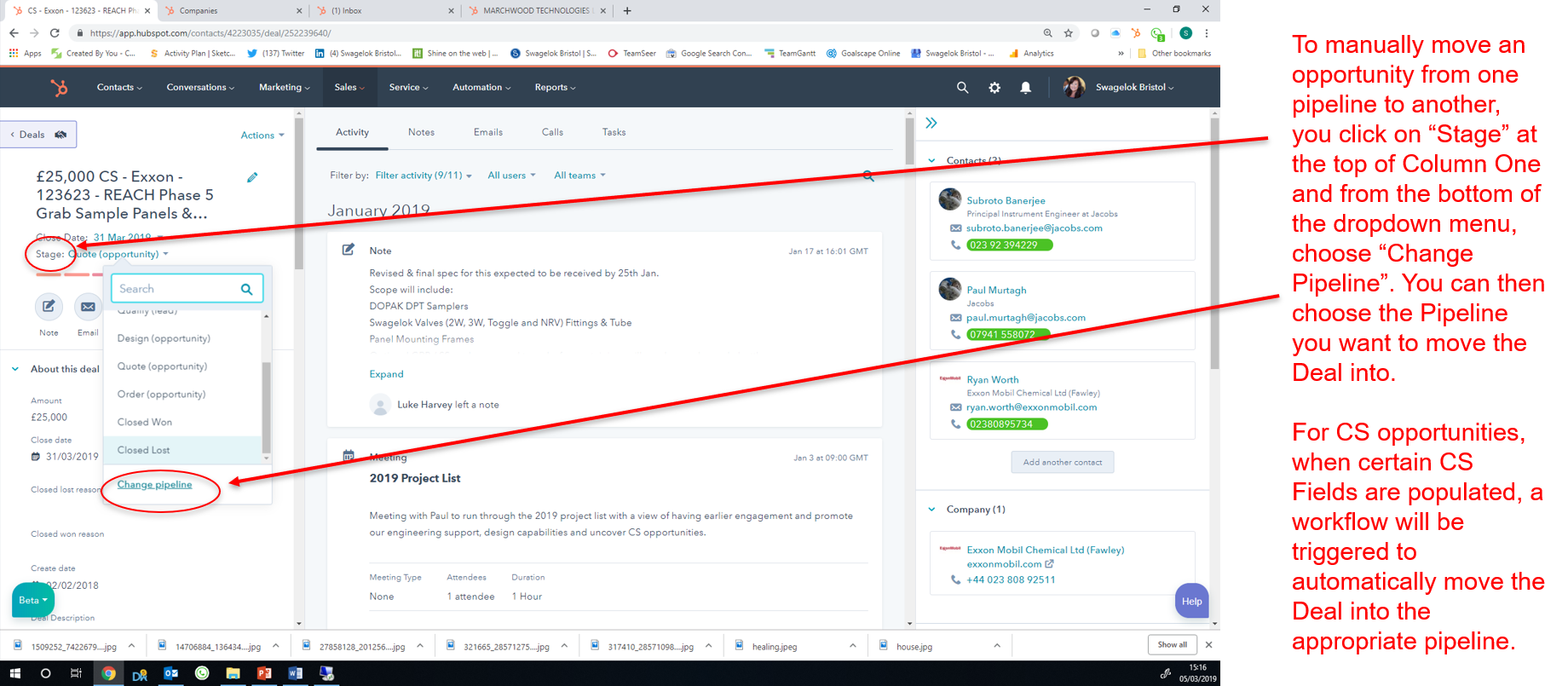Open Task View on the taskbar
The height and width of the screenshot is (686, 1568).
76,673
